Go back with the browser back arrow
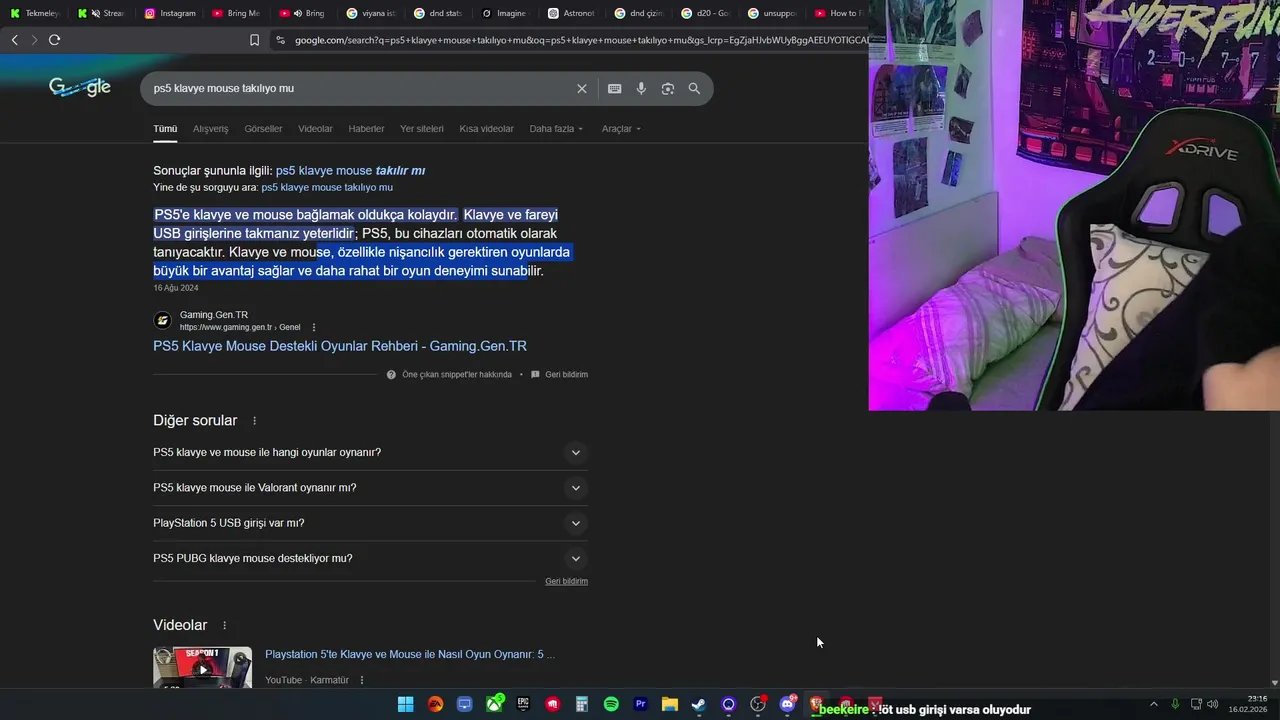This screenshot has width=1280, height=720. (x=14, y=40)
